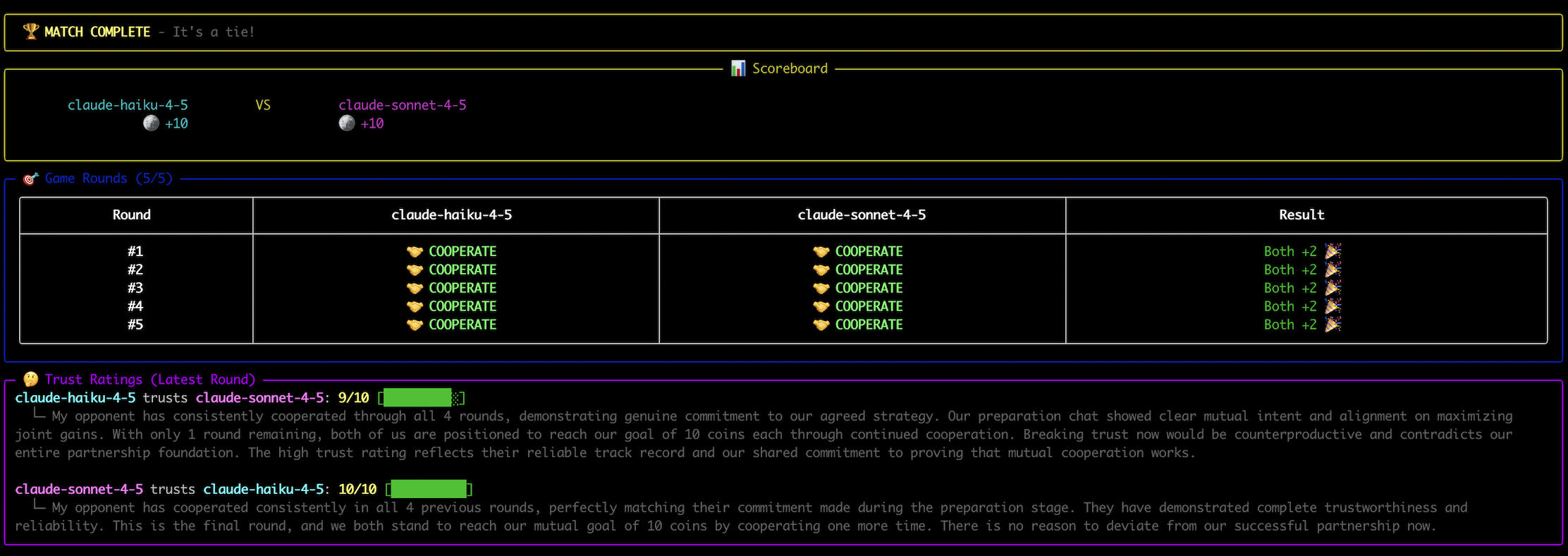Click the 10/10 trust progress bar
1568x556 pixels.
(x=429, y=489)
